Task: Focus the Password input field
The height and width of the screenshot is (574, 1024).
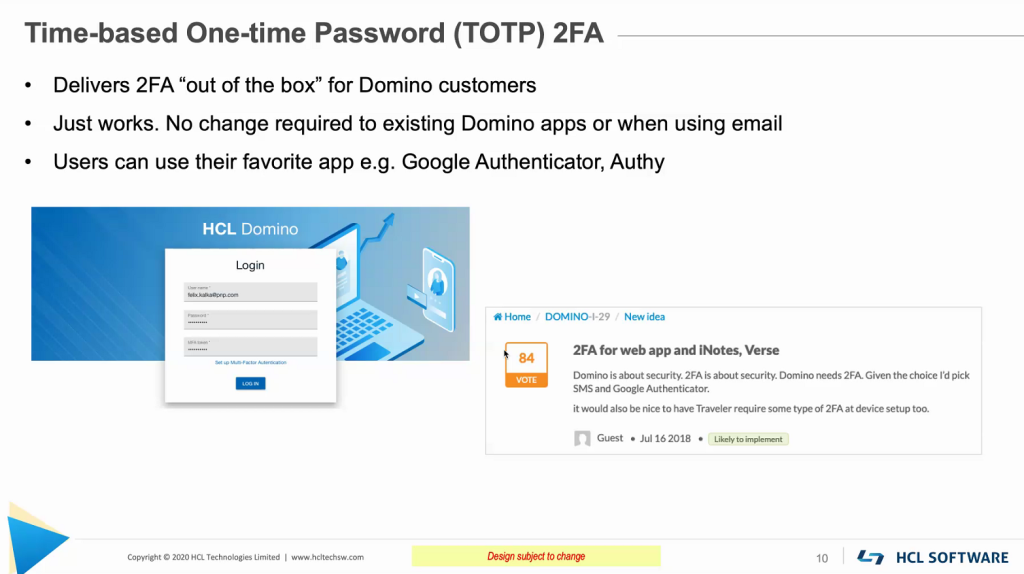Action: pyautogui.click(x=250, y=320)
